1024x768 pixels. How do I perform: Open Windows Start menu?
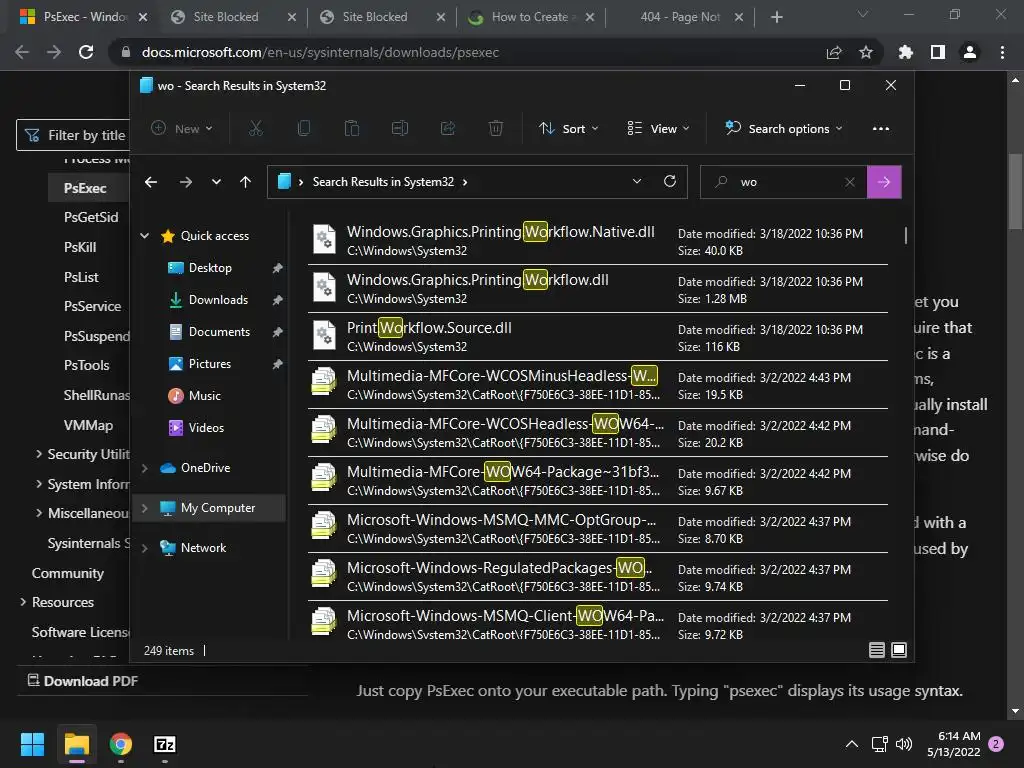point(32,744)
